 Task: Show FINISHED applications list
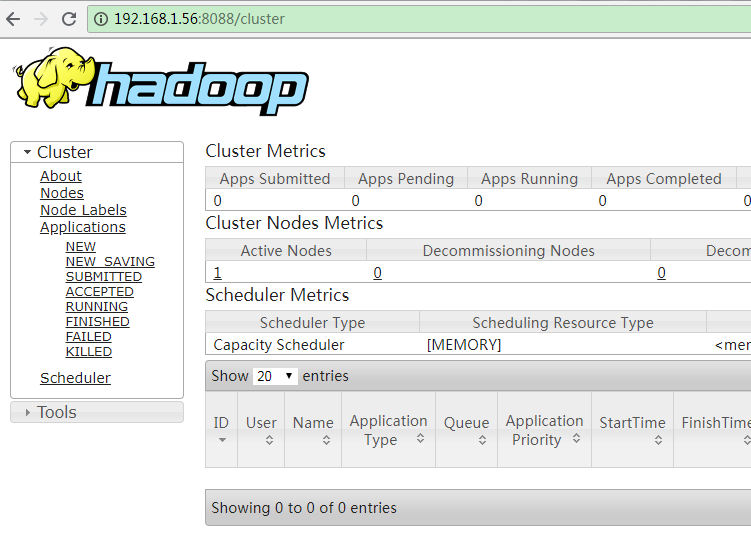coord(98,322)
